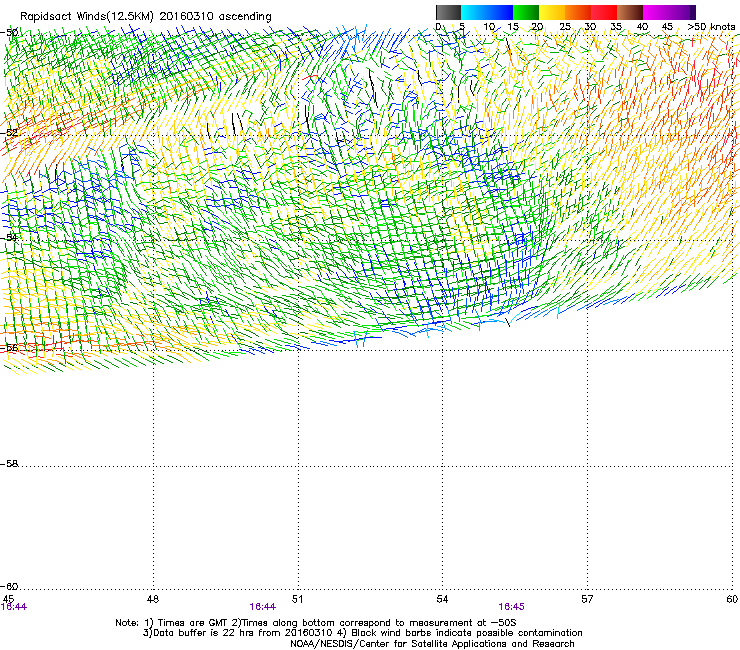Click the purple 16:45 time label
The image size is (740, 650).
512,607
